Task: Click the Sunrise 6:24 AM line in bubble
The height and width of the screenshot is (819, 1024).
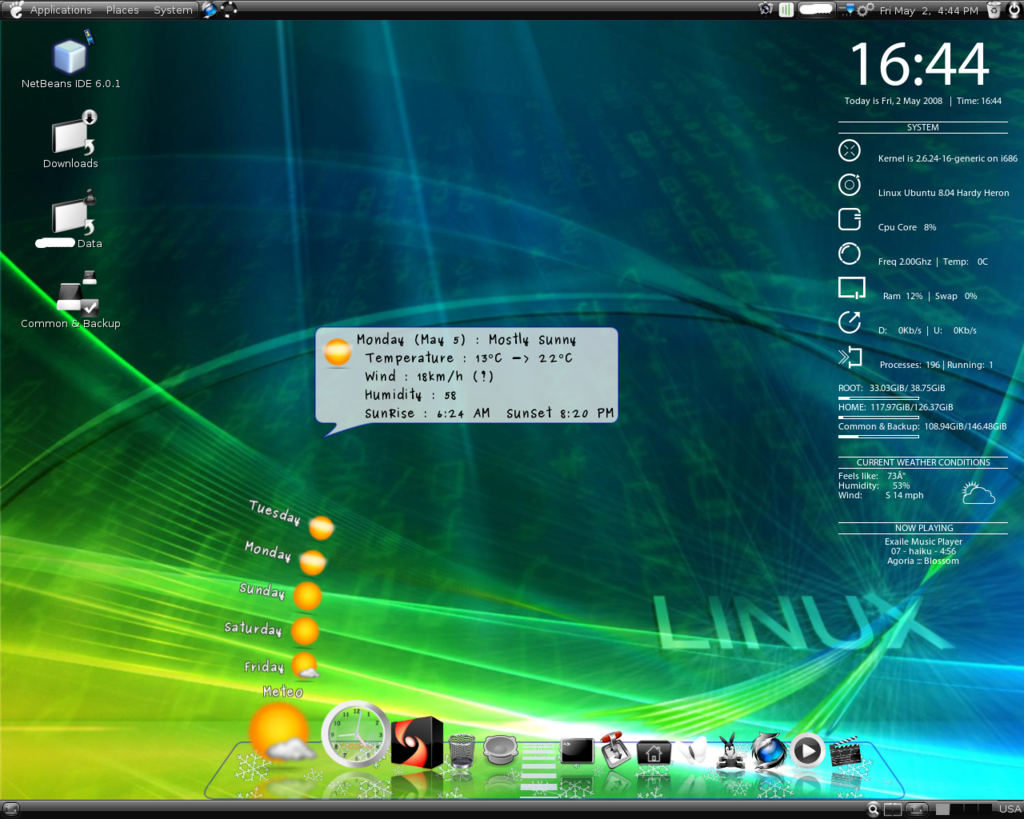Action: [x=489, y=413]
